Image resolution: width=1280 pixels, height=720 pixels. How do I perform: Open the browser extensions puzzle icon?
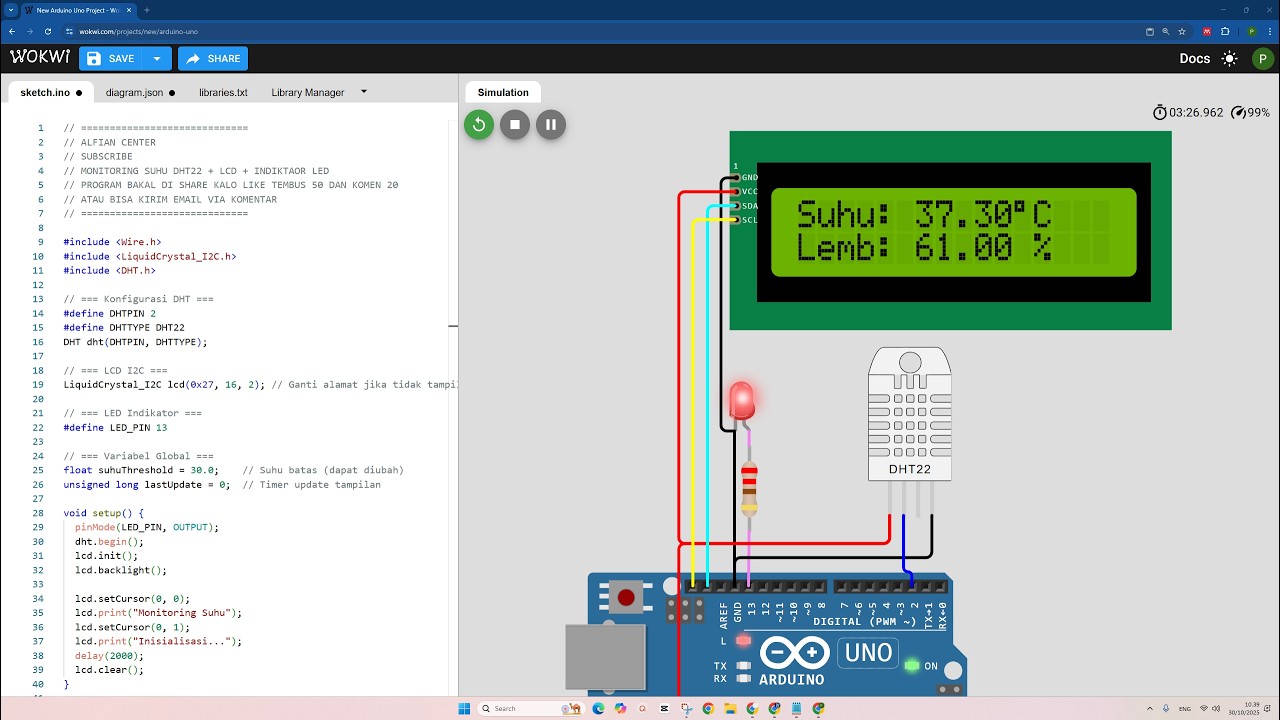(x=1225, y=31)
